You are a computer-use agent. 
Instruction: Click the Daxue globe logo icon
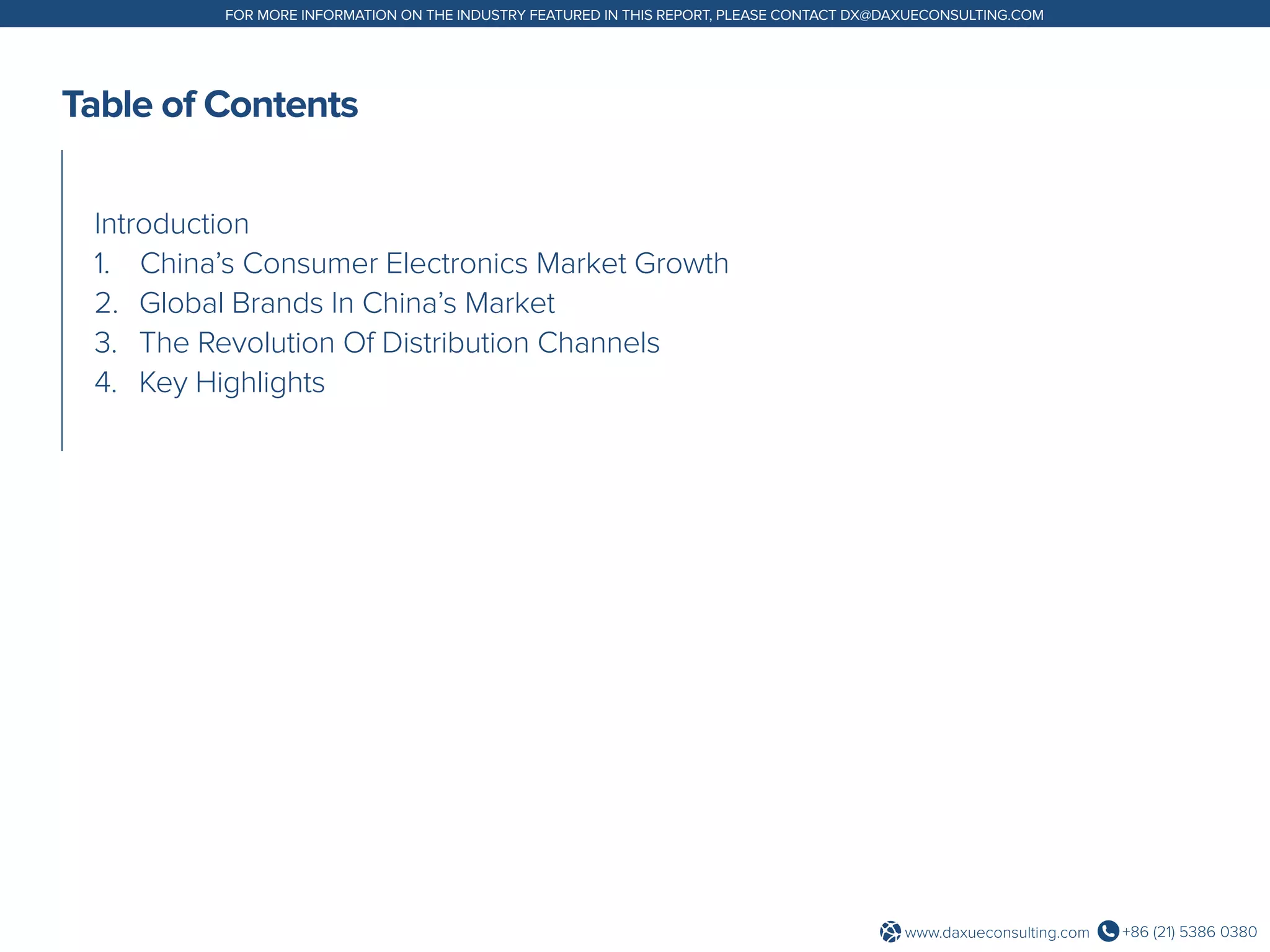[x=890, y=932]
